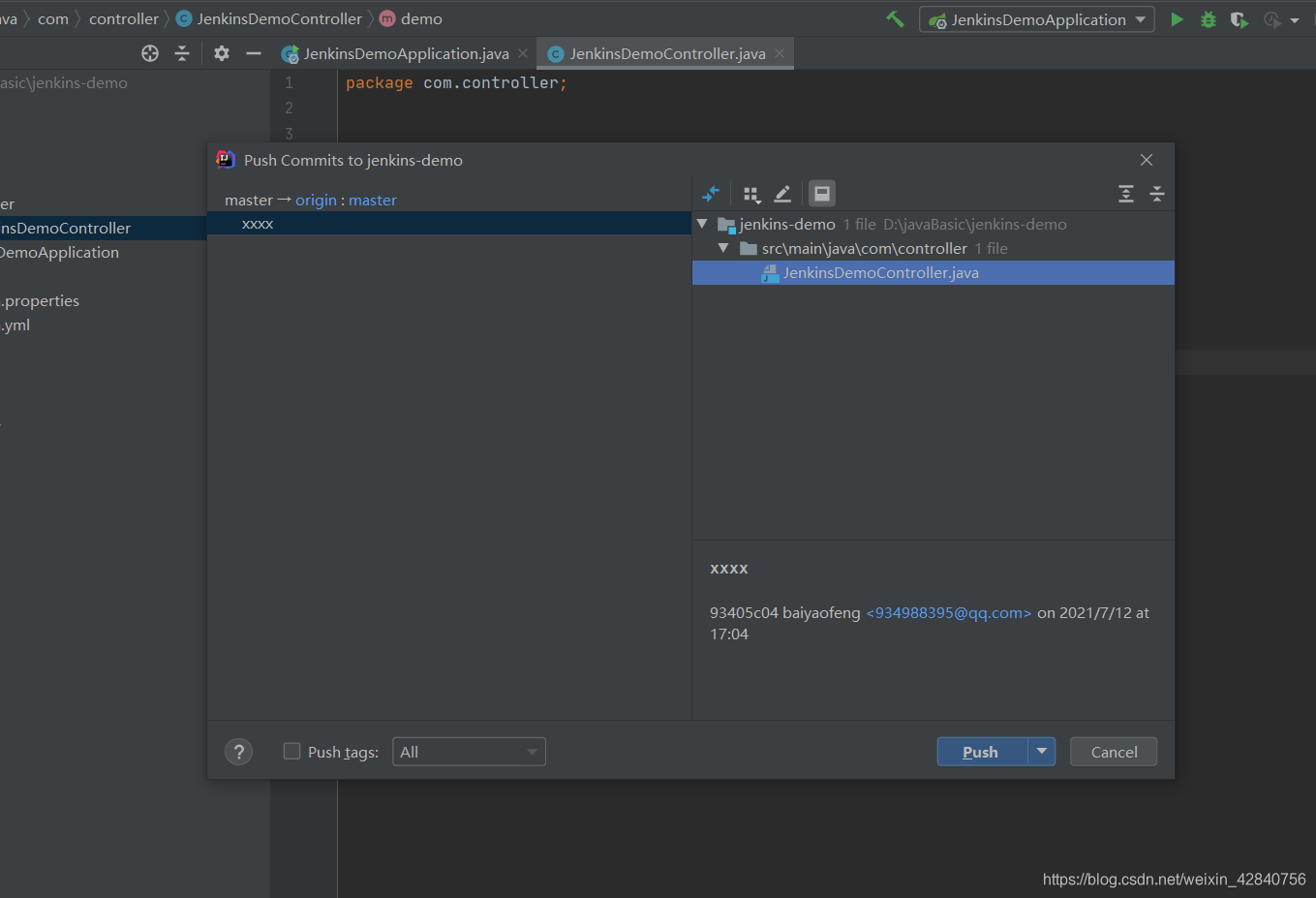Click the locate target icon in project panel
This screenshot has width=1316, height=898.
(x=150, y=53)
